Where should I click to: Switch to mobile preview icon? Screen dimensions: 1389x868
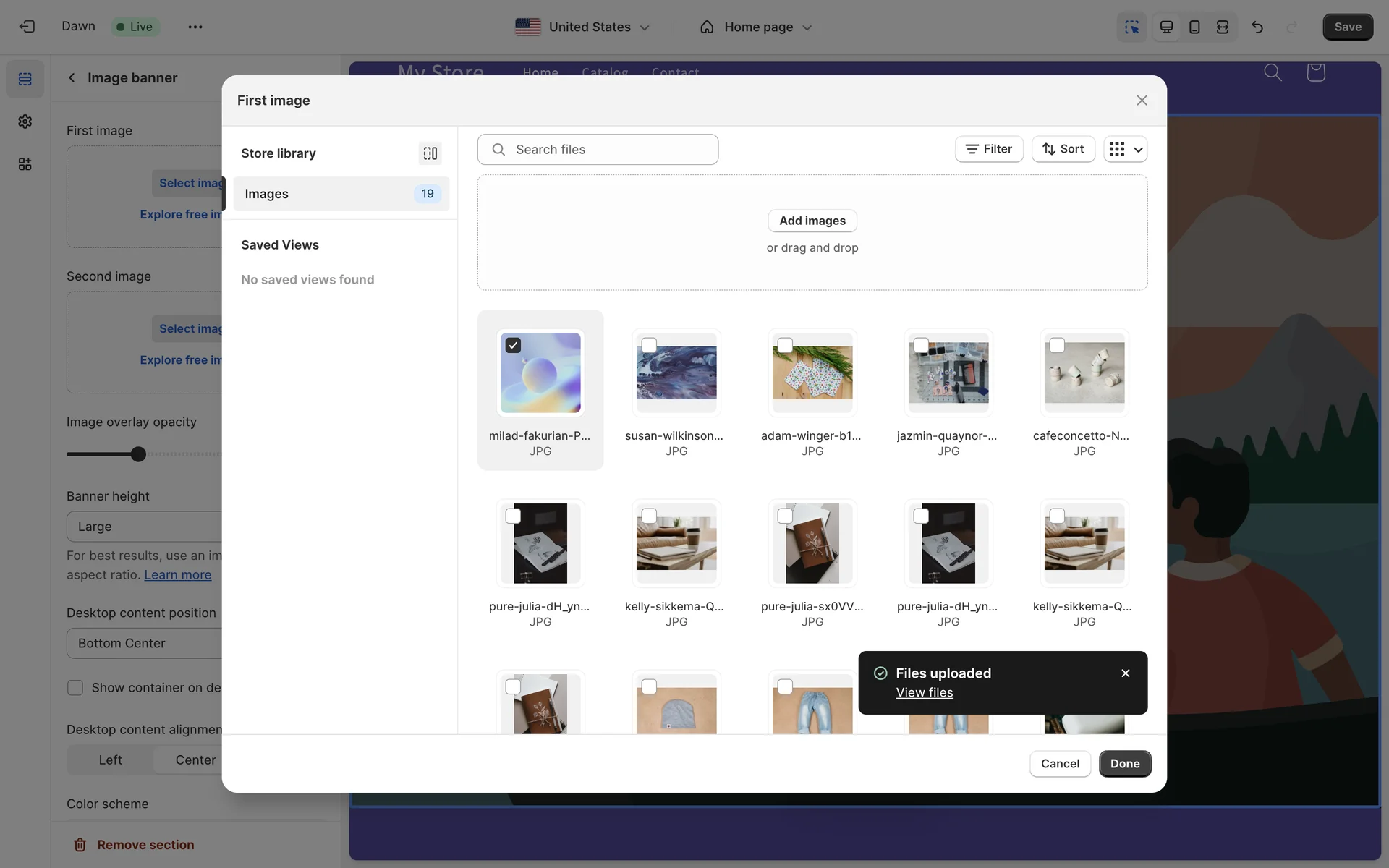(1194, 27)
